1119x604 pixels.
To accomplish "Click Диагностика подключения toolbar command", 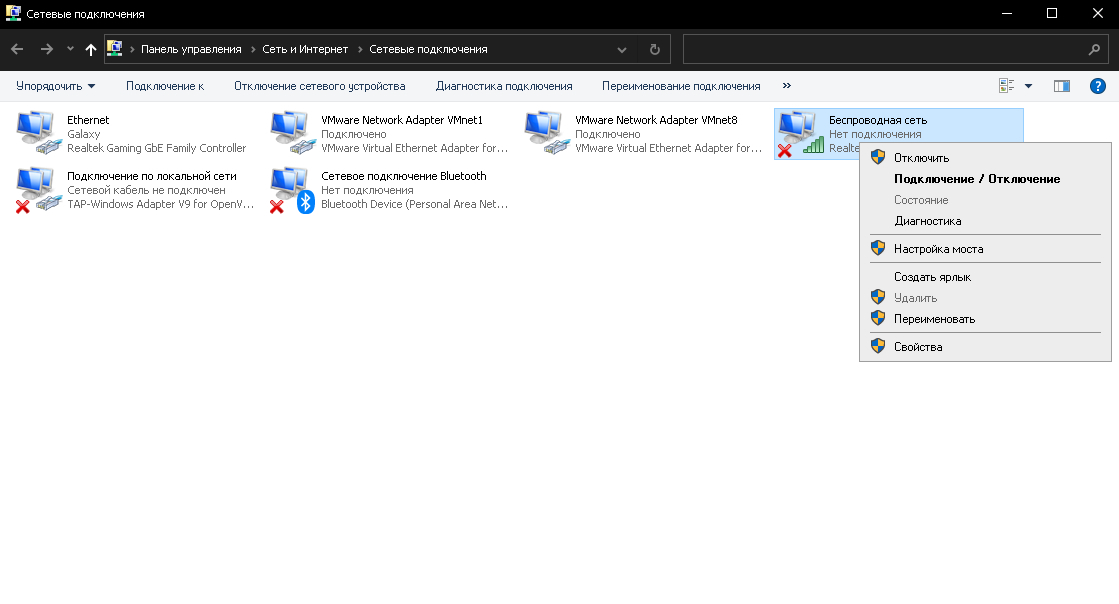I will tap(504, 86).
